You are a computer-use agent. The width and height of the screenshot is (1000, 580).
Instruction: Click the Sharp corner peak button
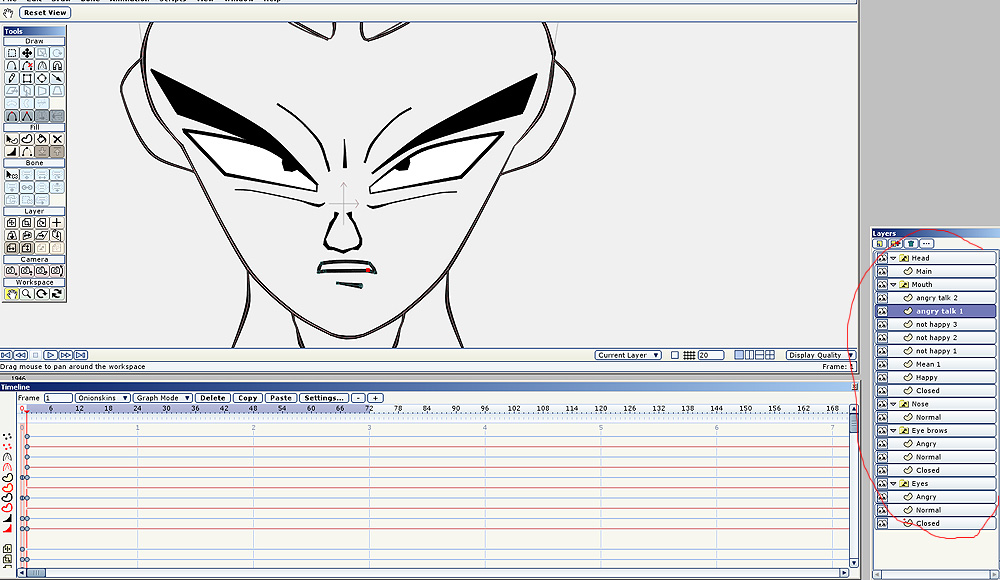[x=27, y=116]
